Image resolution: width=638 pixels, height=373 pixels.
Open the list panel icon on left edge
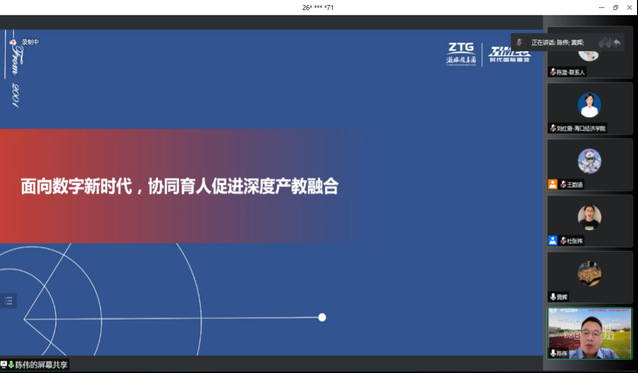coord(8,301)
